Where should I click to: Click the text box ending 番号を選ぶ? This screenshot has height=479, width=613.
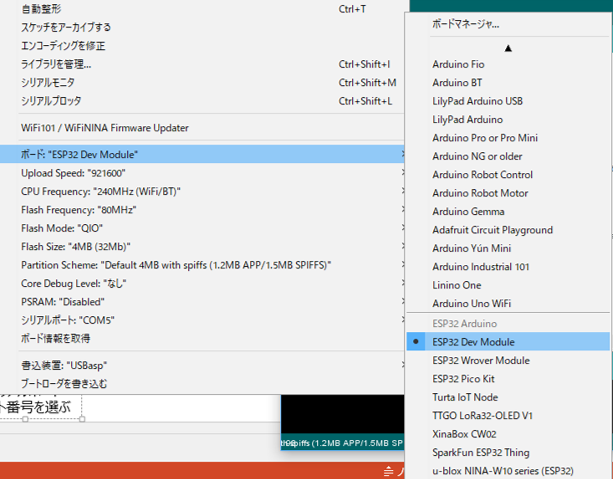[41, 407]
